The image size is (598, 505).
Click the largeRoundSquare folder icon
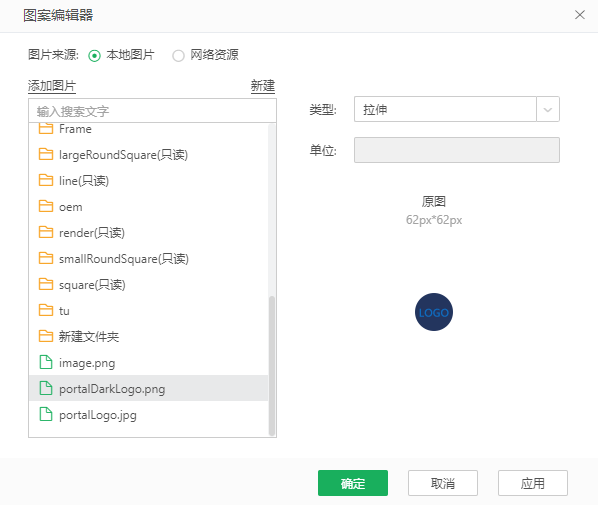(x=46, y=154)
